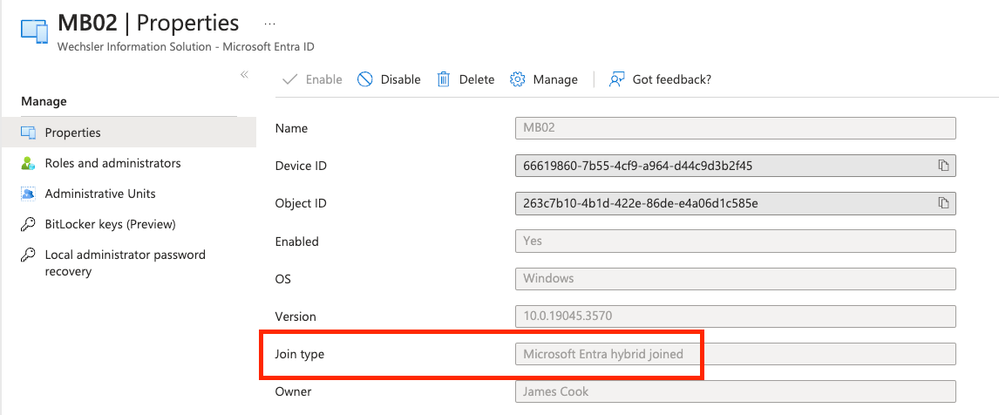Click the OS field showing Windows

[735, 279]
